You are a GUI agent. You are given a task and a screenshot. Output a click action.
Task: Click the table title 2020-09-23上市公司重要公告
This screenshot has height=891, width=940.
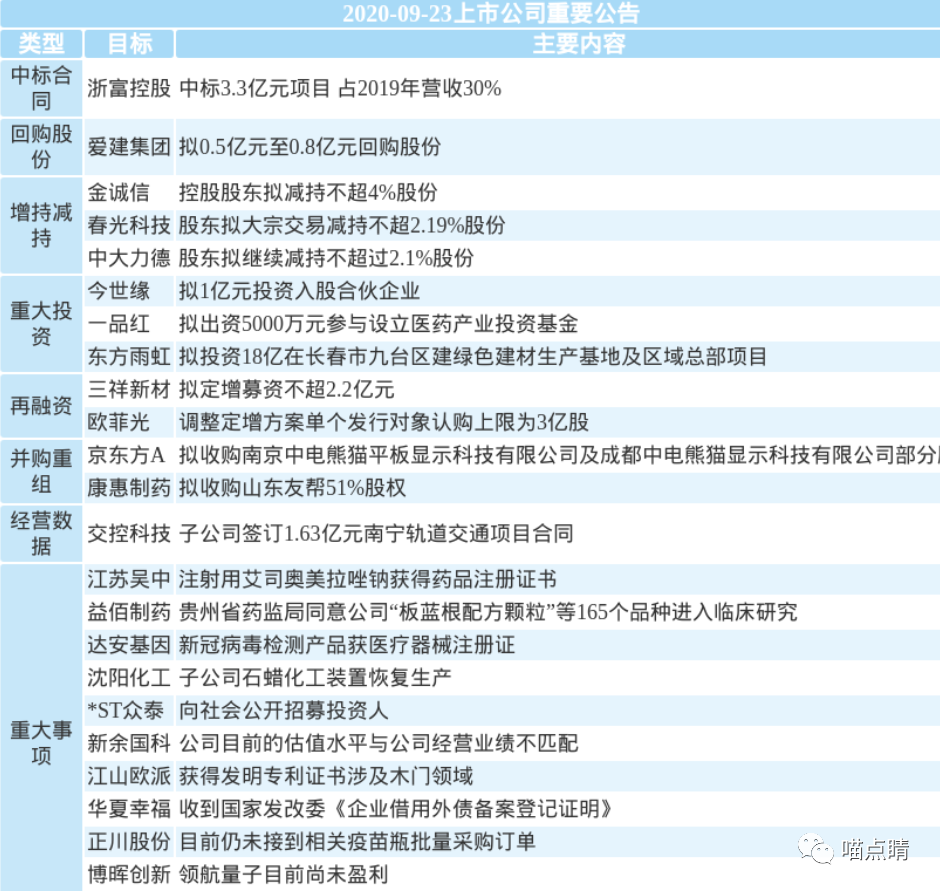491,13
